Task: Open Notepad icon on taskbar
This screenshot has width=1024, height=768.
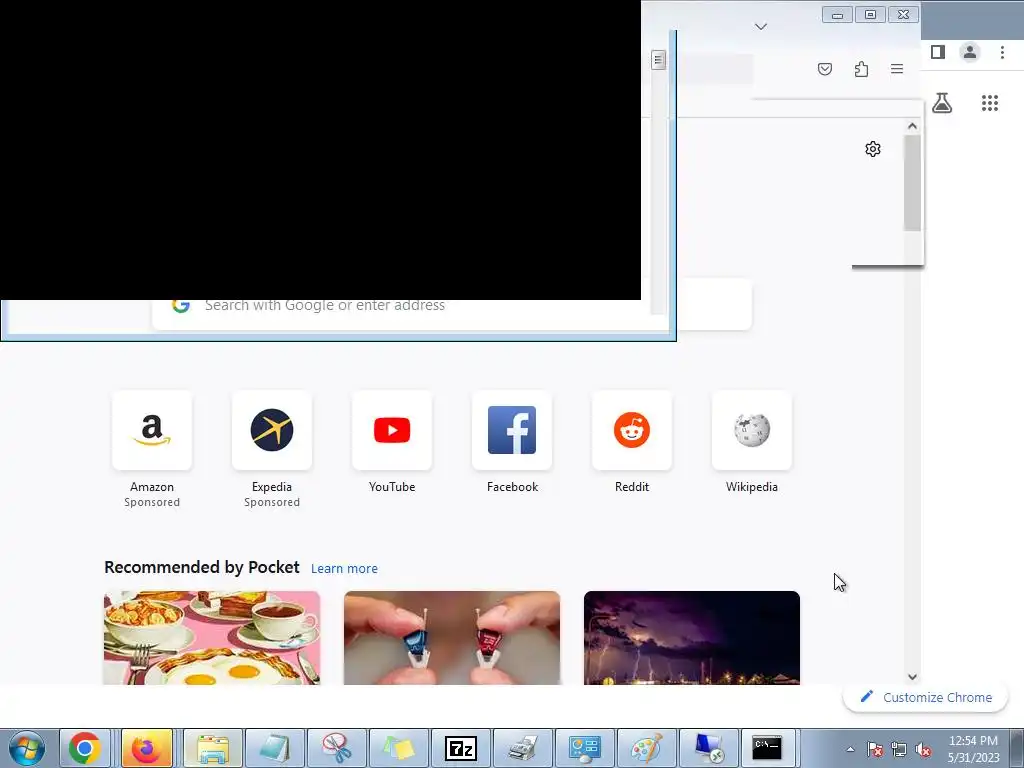Action: 274,748
